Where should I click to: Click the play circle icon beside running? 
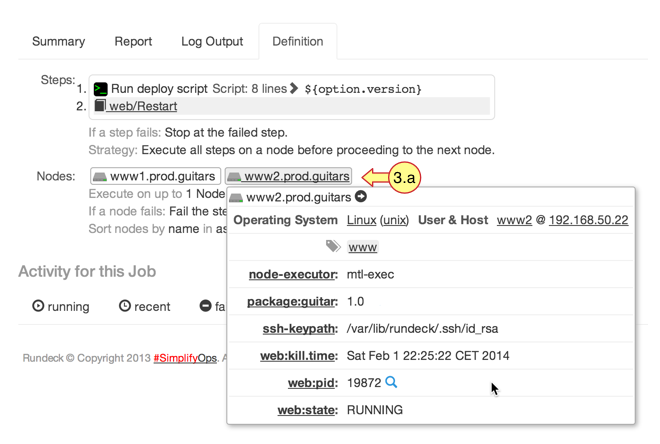pyautogui.click(x=38, y=306)
